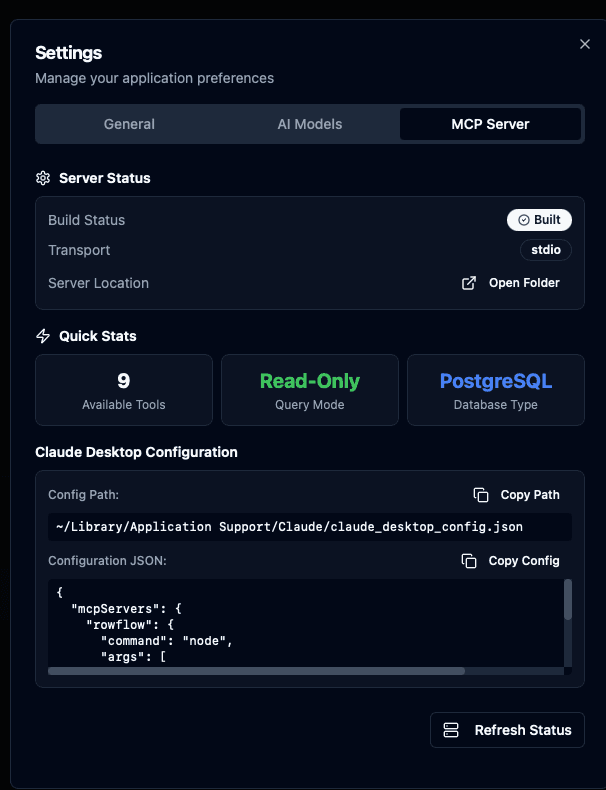Click the "command": "node" JSON line

pos(167,641)
